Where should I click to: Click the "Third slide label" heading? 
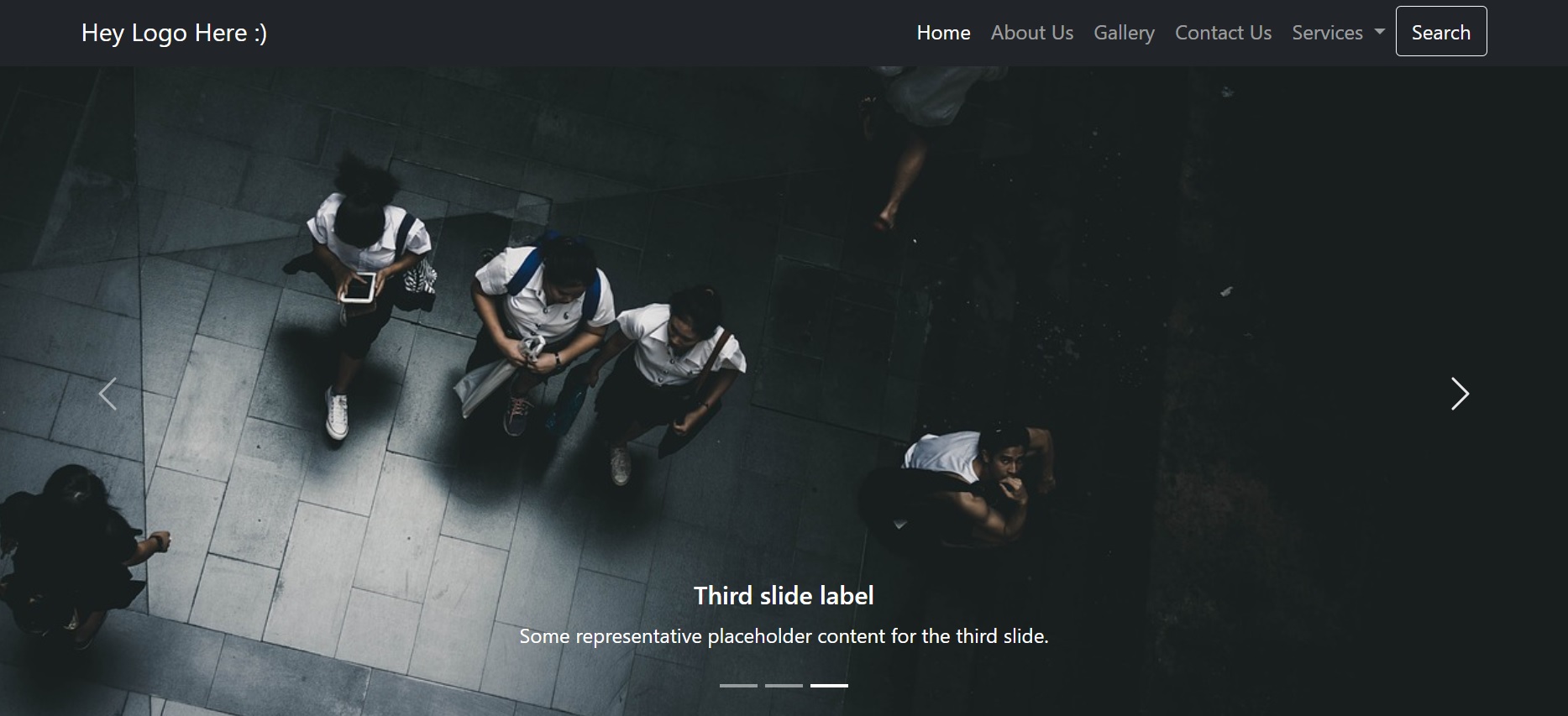pyautogui.click(x=784, y=596)
